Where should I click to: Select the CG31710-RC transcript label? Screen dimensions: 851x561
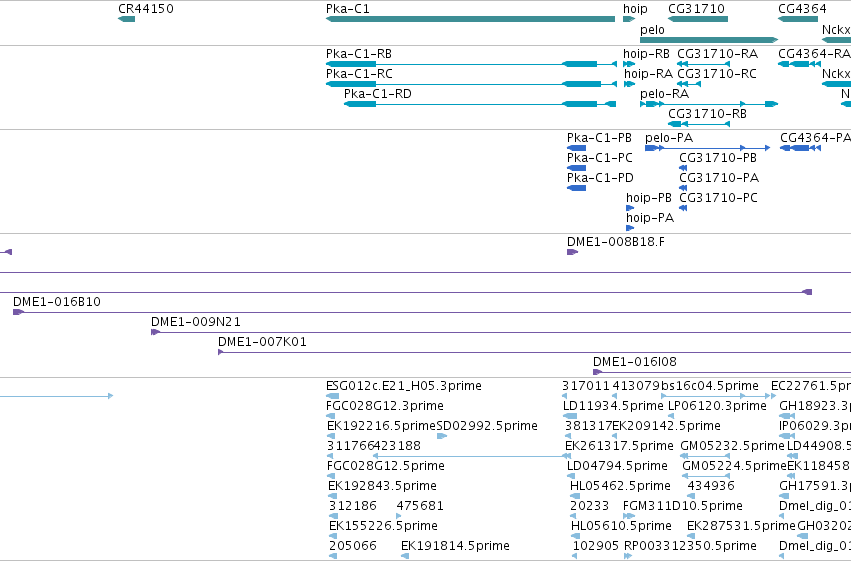coord(717,74)
